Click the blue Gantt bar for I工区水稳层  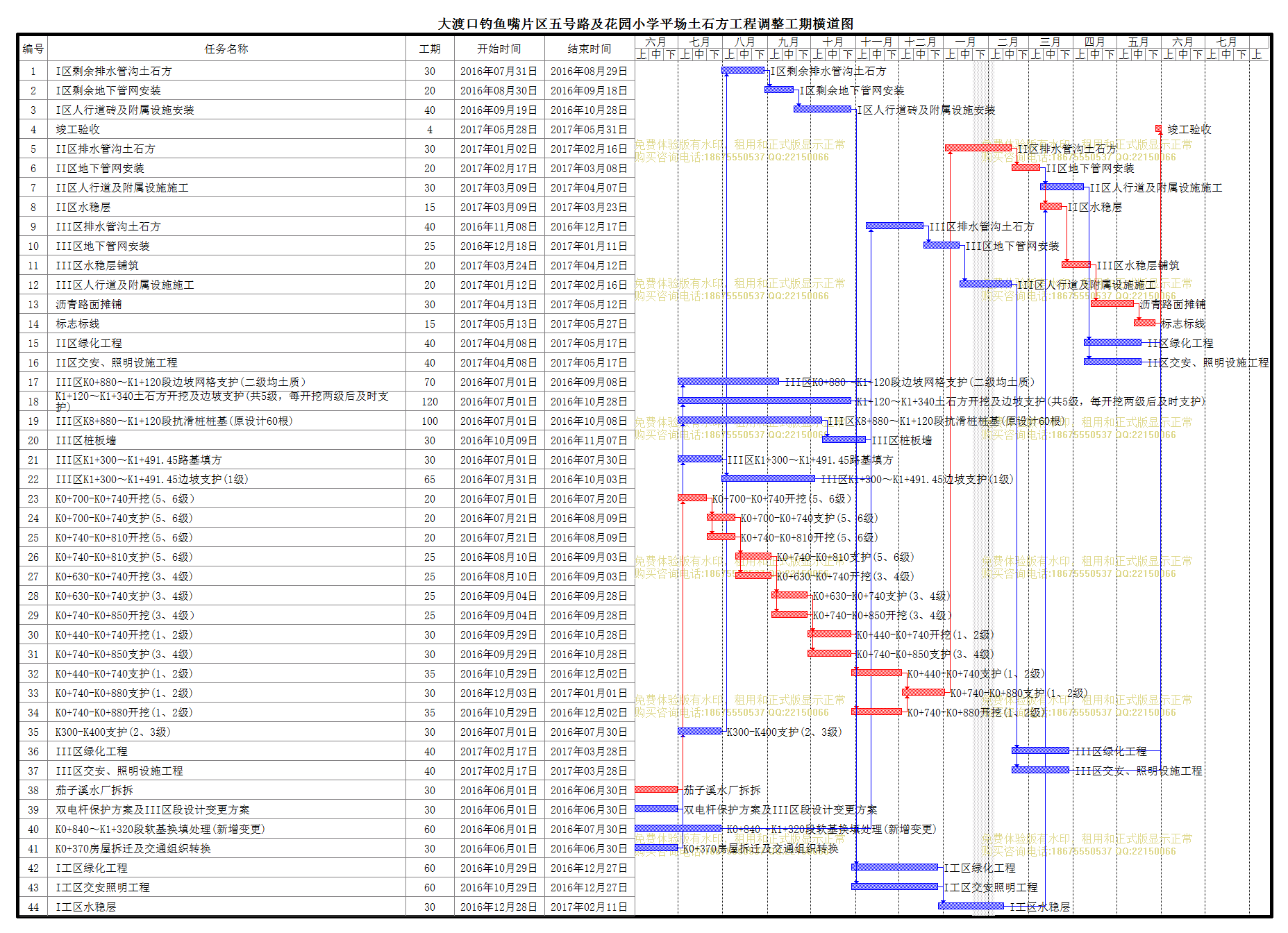(x=971, y=906)
